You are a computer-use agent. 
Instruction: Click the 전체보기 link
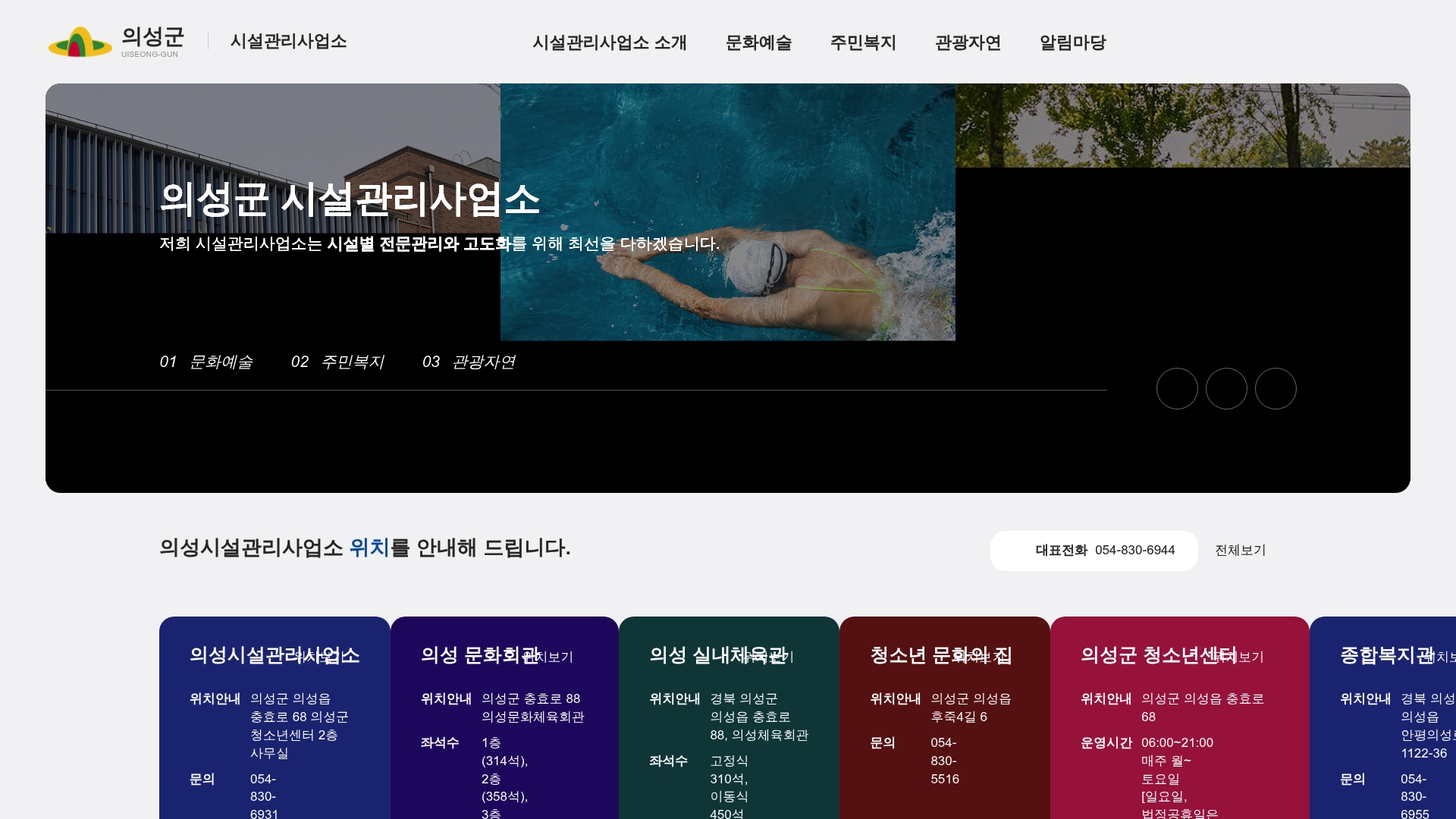click(x=1241, y=550)
